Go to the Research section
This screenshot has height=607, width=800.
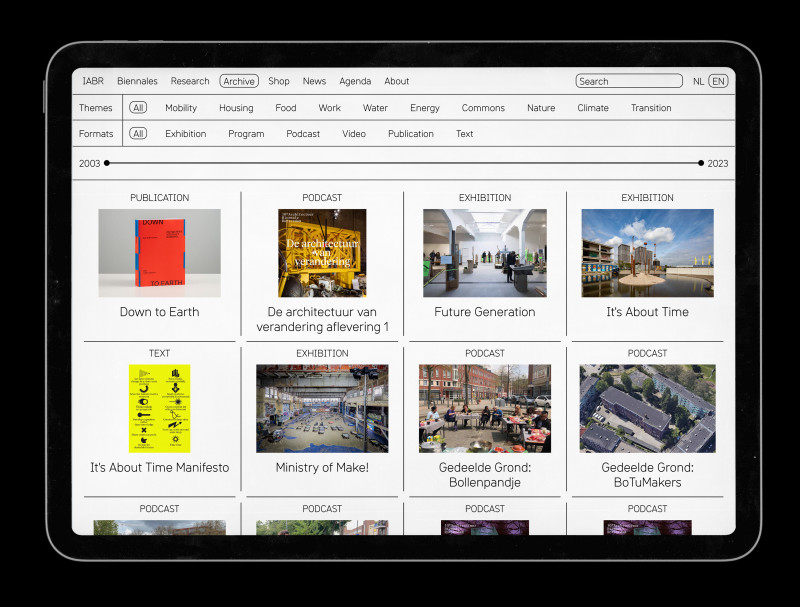pos(190,81)
